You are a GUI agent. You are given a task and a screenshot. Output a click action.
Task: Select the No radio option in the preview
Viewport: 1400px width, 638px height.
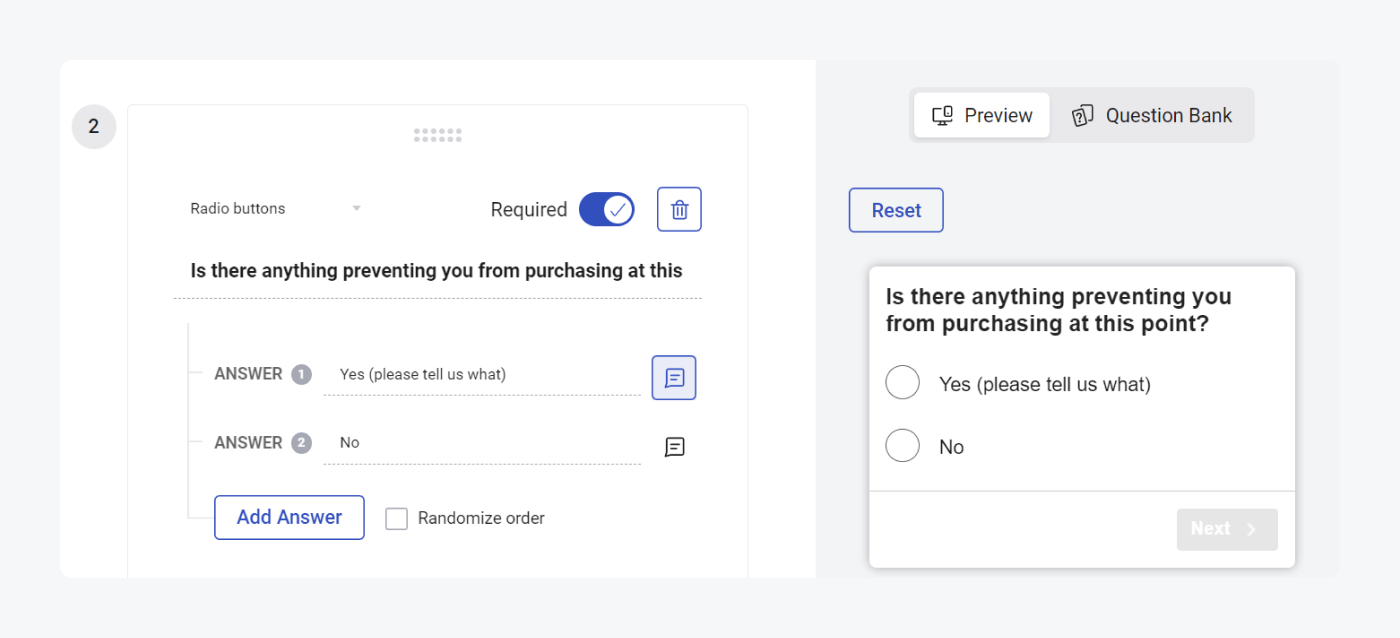902,445
